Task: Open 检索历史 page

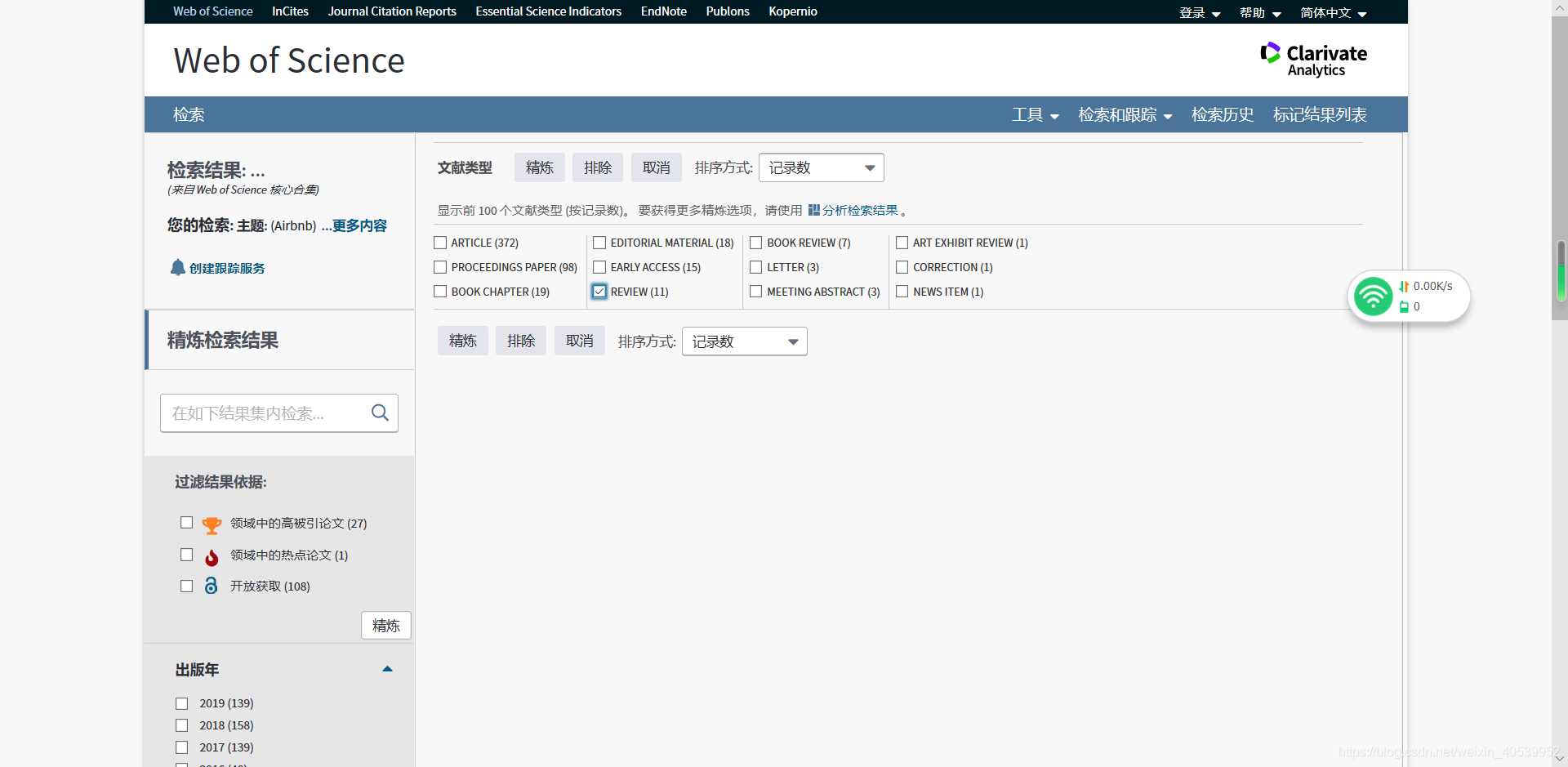Action: pos(1223,114)
